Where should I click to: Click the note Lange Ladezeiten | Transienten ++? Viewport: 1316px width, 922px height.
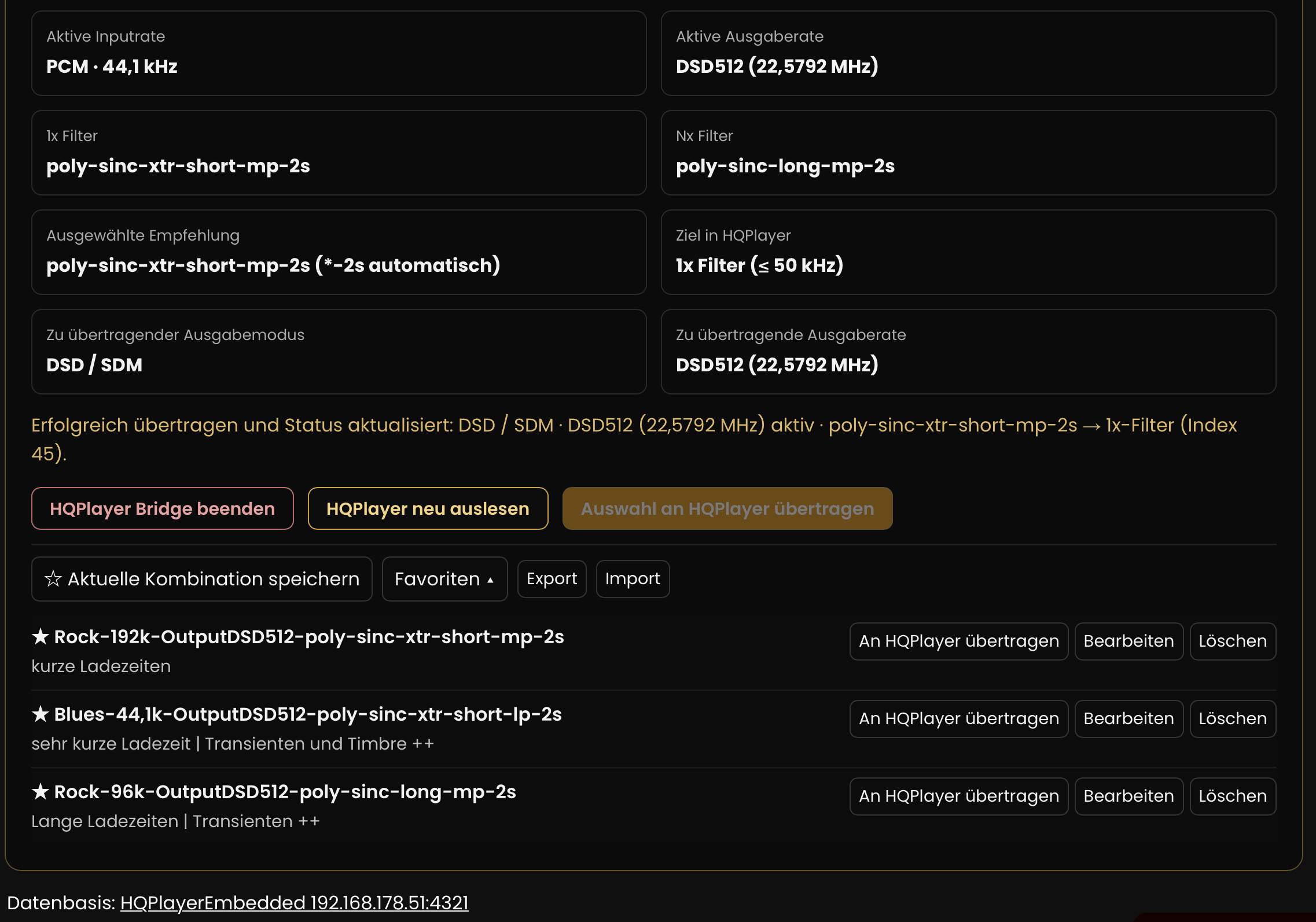(175, 821)
